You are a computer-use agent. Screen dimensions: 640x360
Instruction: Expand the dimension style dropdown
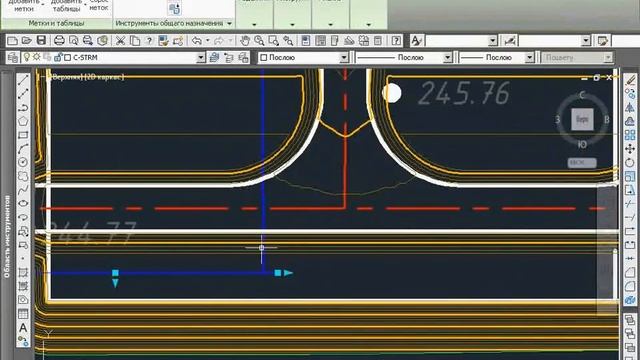click(x=586, y=40)
